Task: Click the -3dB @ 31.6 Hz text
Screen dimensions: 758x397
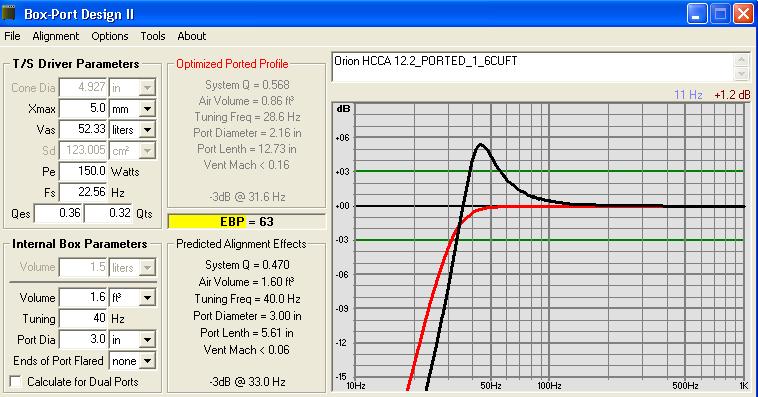Action: pyautogui.click(x=247, y=197)
